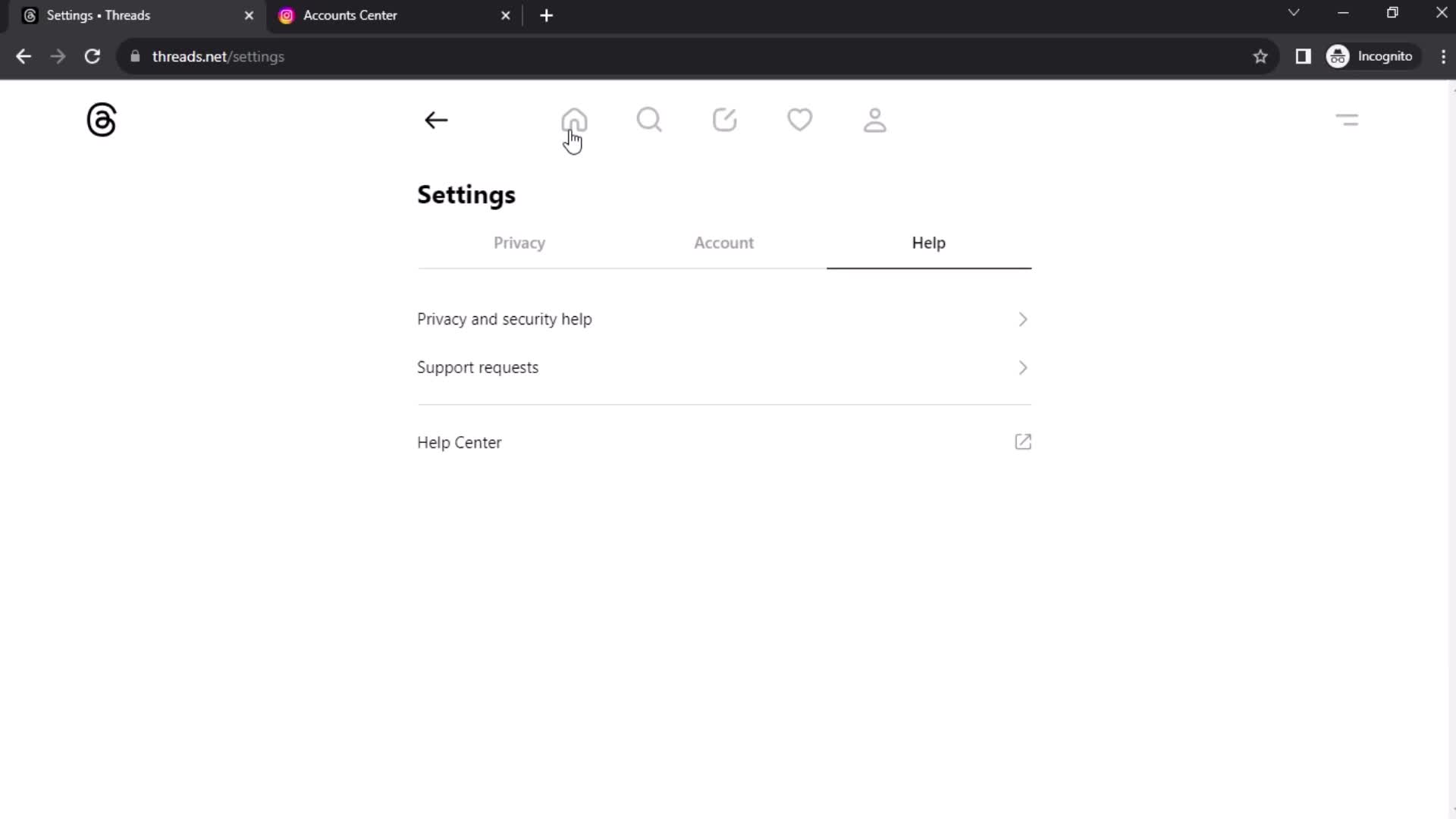Select the activity/heart icon
The height and width of the screenshot is (819, 1456).
click(x=800, y=119)
